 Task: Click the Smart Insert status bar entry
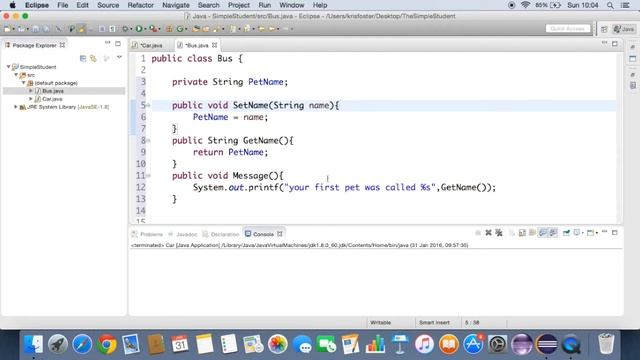434,322
